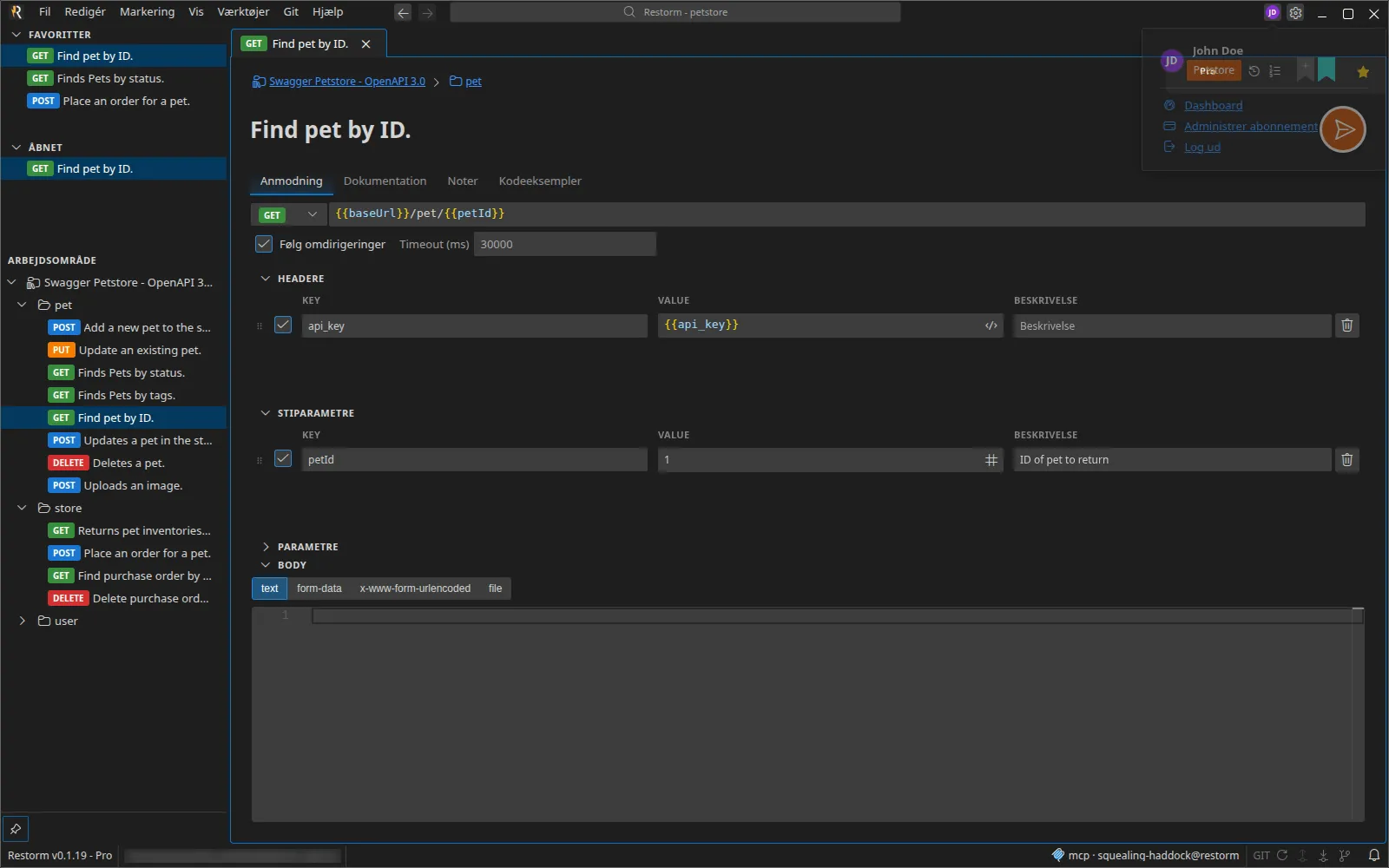Expand the user folder in tree
Image resolution: width=1389 pixels, height=868 pixels.
click(x=23, y=621)
